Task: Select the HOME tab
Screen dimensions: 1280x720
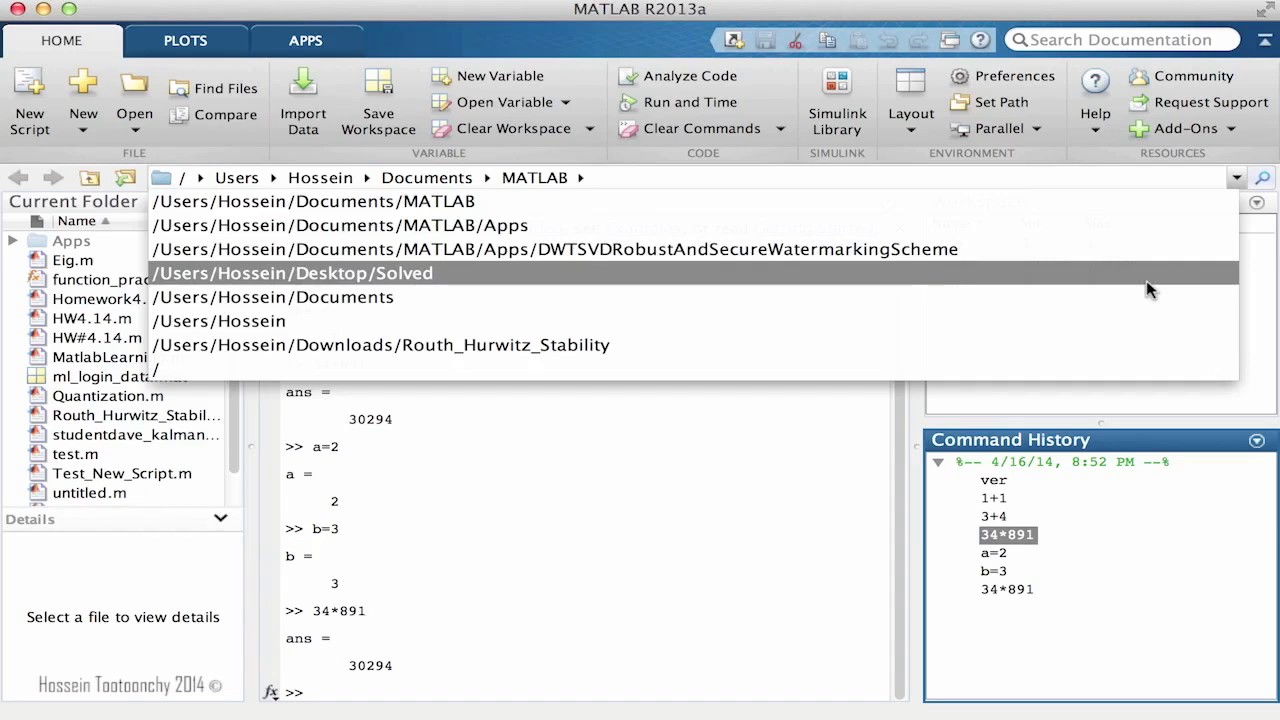Action: point(61,40)
